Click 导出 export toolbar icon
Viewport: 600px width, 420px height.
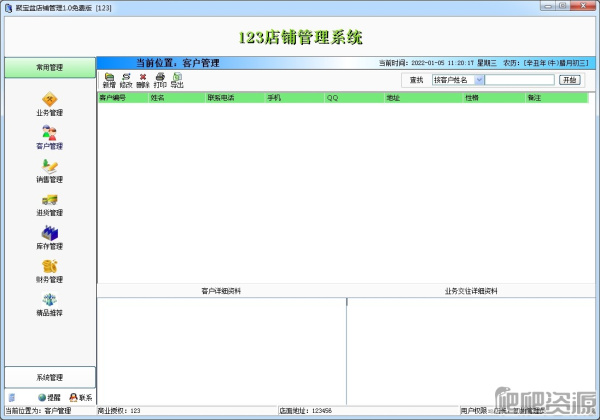[177, 80]
